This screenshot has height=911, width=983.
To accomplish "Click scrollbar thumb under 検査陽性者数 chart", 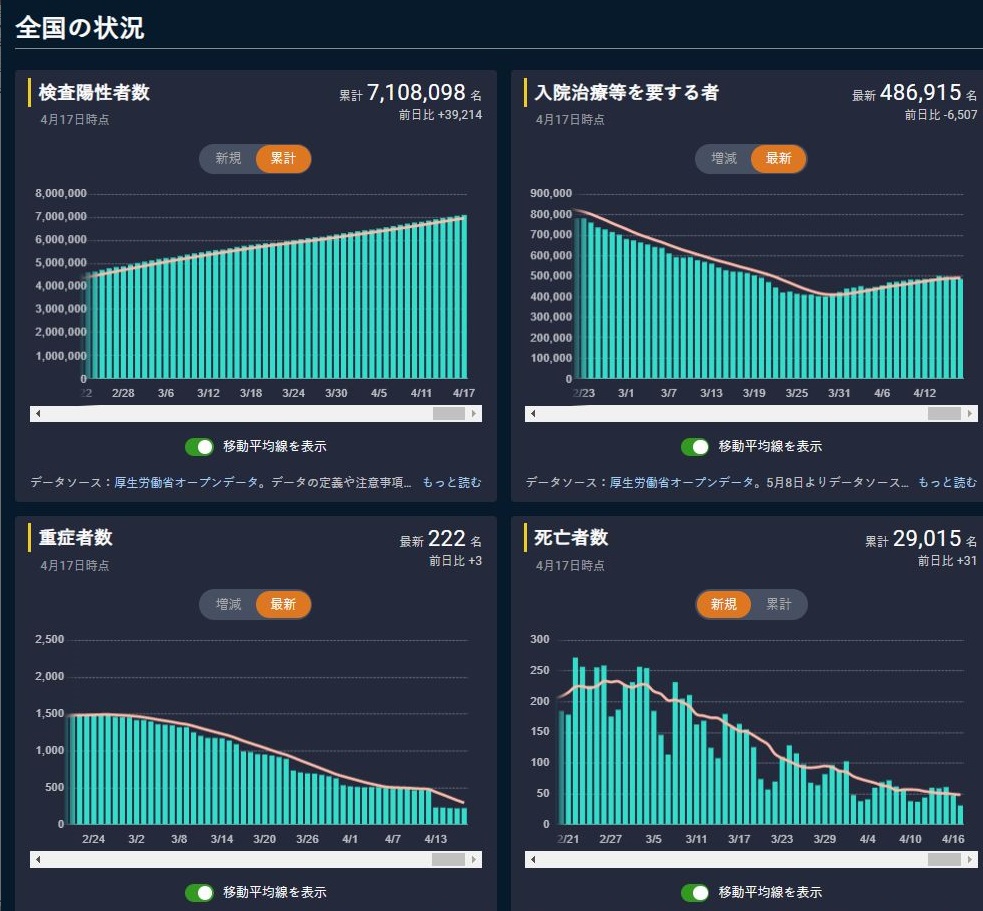I will pyautogui.click(x=448, y=413).
